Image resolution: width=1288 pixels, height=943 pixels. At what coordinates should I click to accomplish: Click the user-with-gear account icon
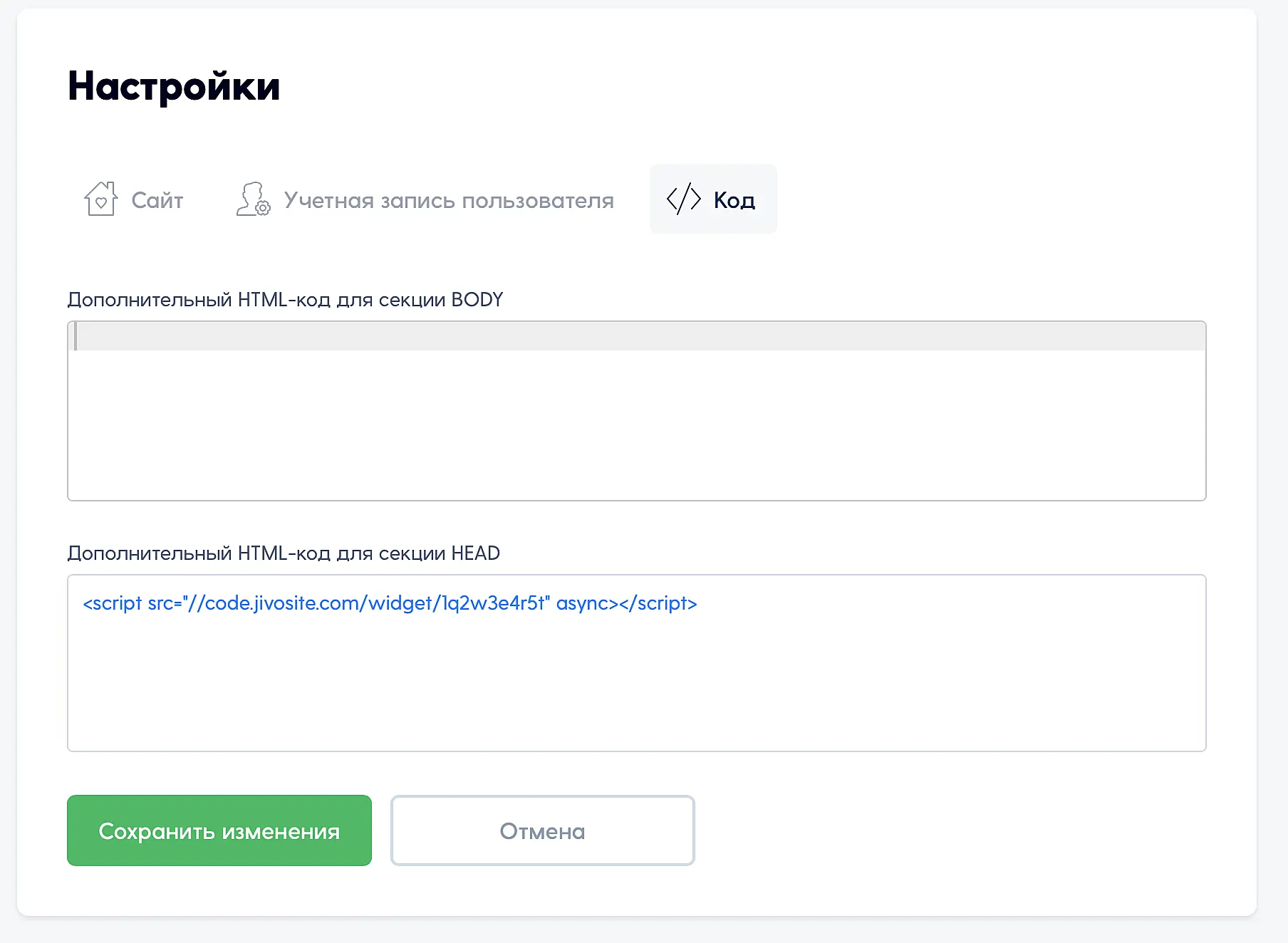pyautogui.click(x=253, y=199)
